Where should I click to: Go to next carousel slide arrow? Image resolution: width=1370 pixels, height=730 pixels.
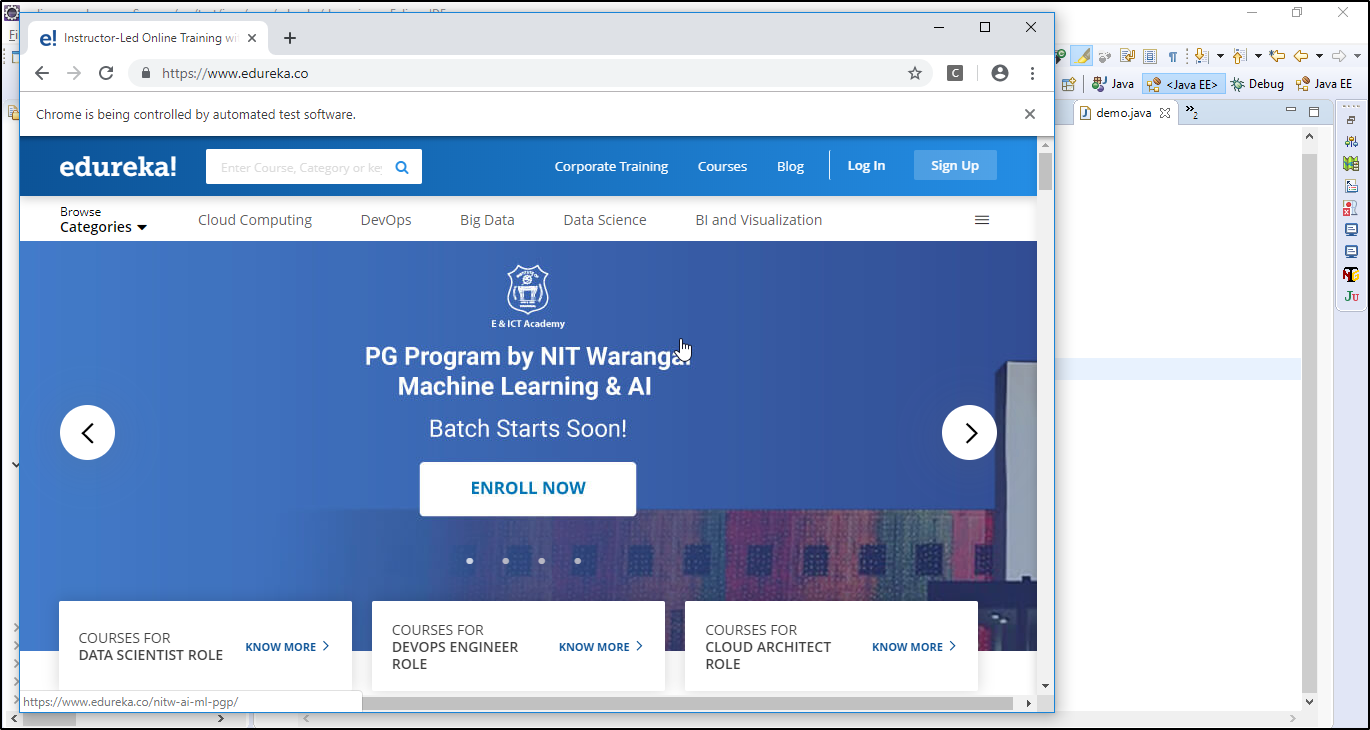(969, 432)
